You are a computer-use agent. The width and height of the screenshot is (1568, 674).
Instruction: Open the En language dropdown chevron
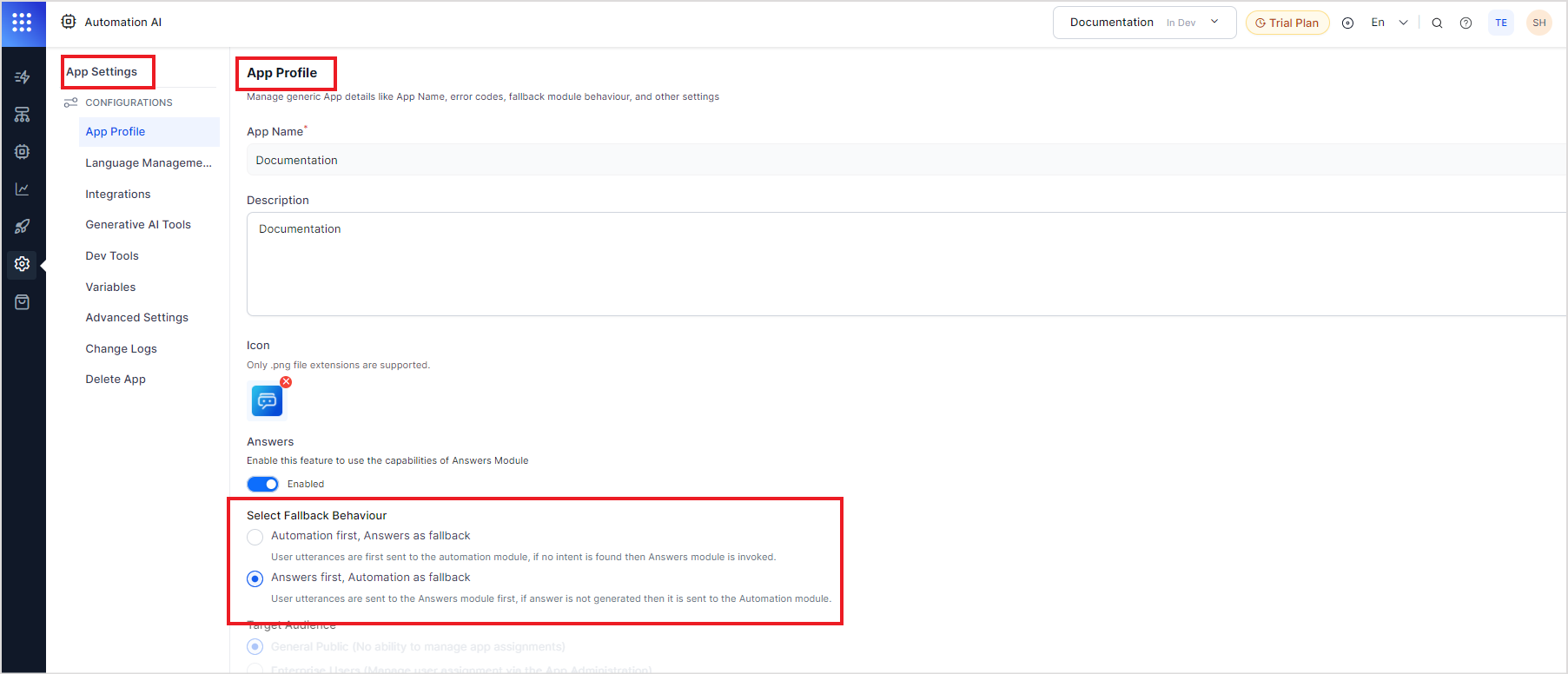tap(1403, 23)
